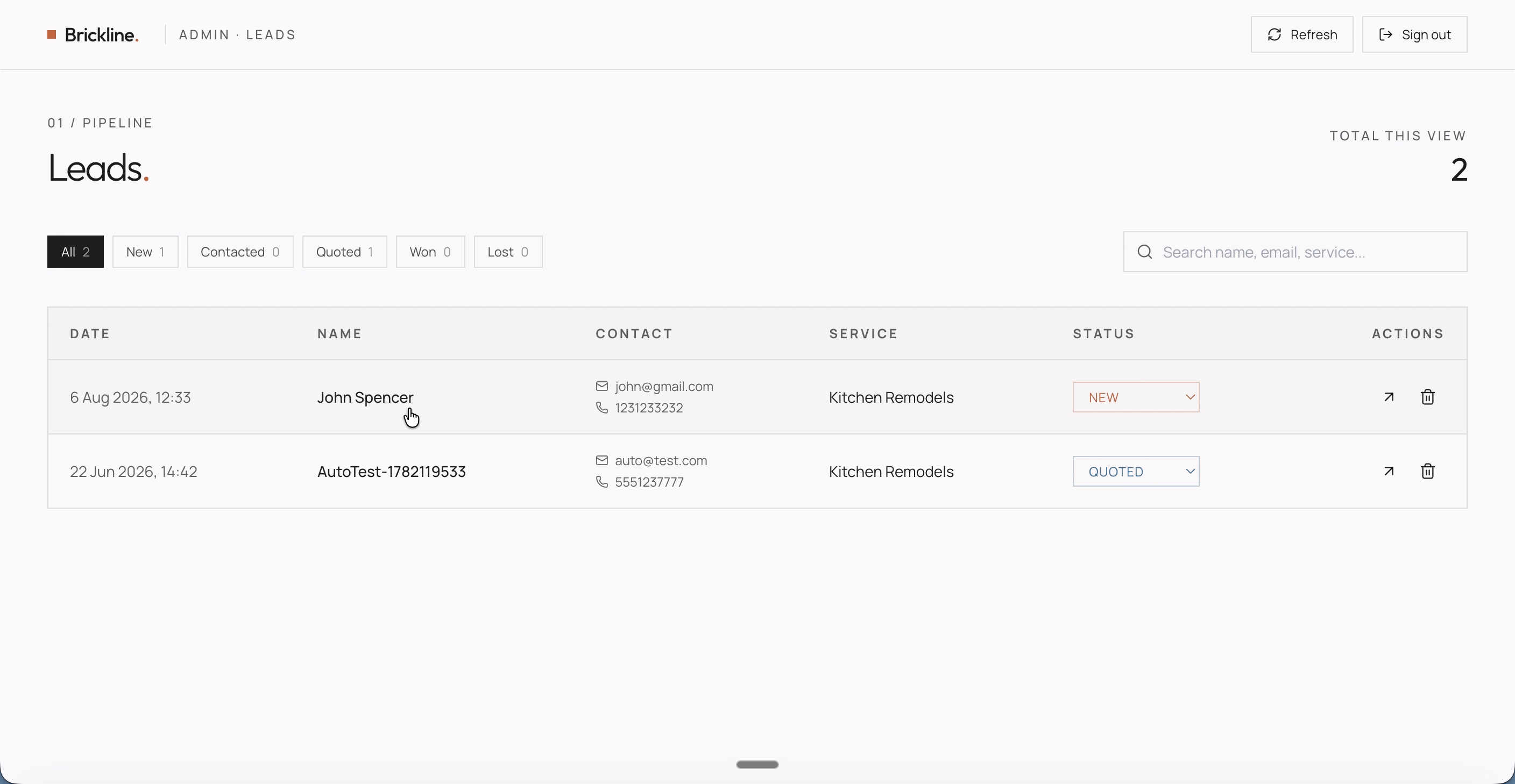Click phone number 1231233232
Image resolution: width=1515 pixels, height=784 pixels.
pyautogui.click(x=649, y=407)
